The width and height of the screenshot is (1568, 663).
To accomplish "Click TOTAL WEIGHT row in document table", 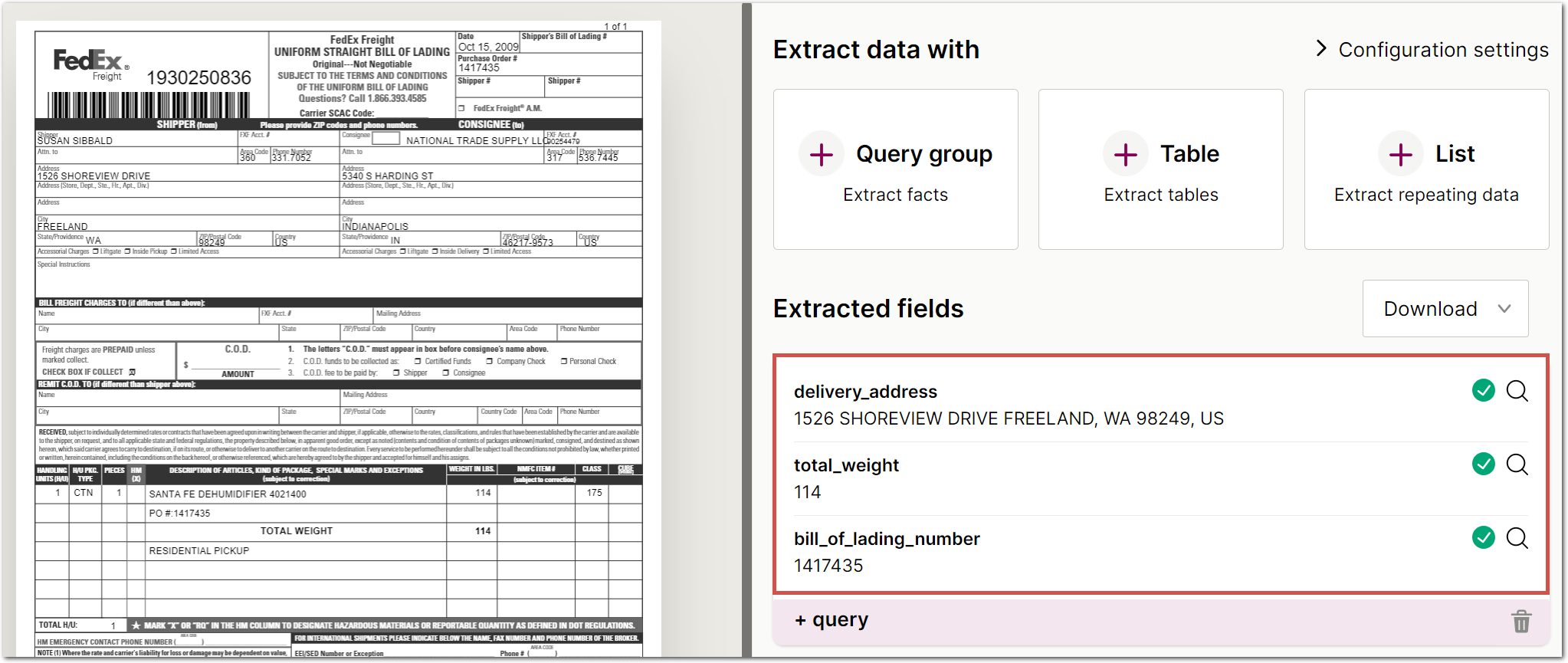I will click(x=338, y=531).
